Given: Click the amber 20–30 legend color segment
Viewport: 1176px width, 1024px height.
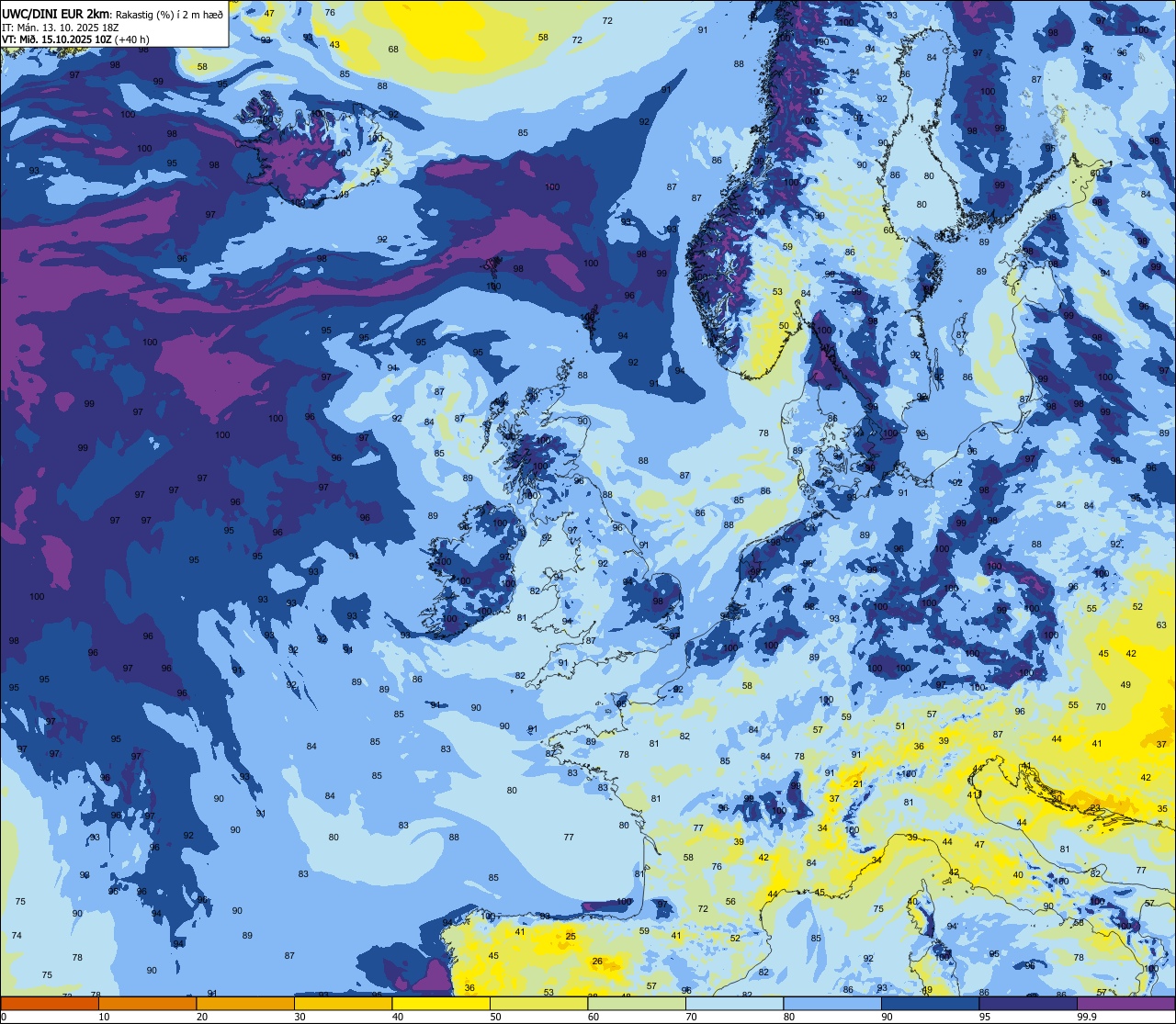Looking at the screenshot, I should tap(245, 1003).
